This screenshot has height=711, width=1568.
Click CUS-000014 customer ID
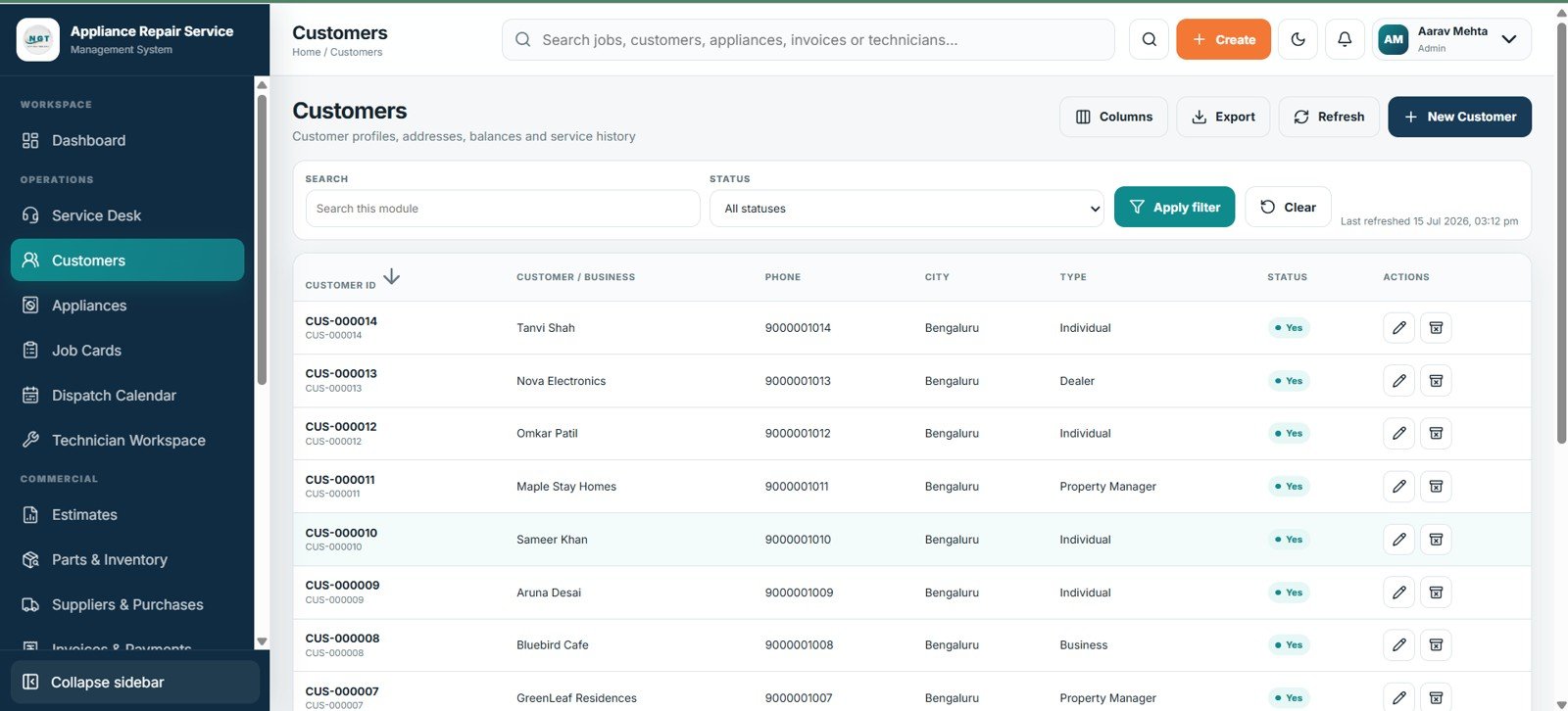(341, 321)
